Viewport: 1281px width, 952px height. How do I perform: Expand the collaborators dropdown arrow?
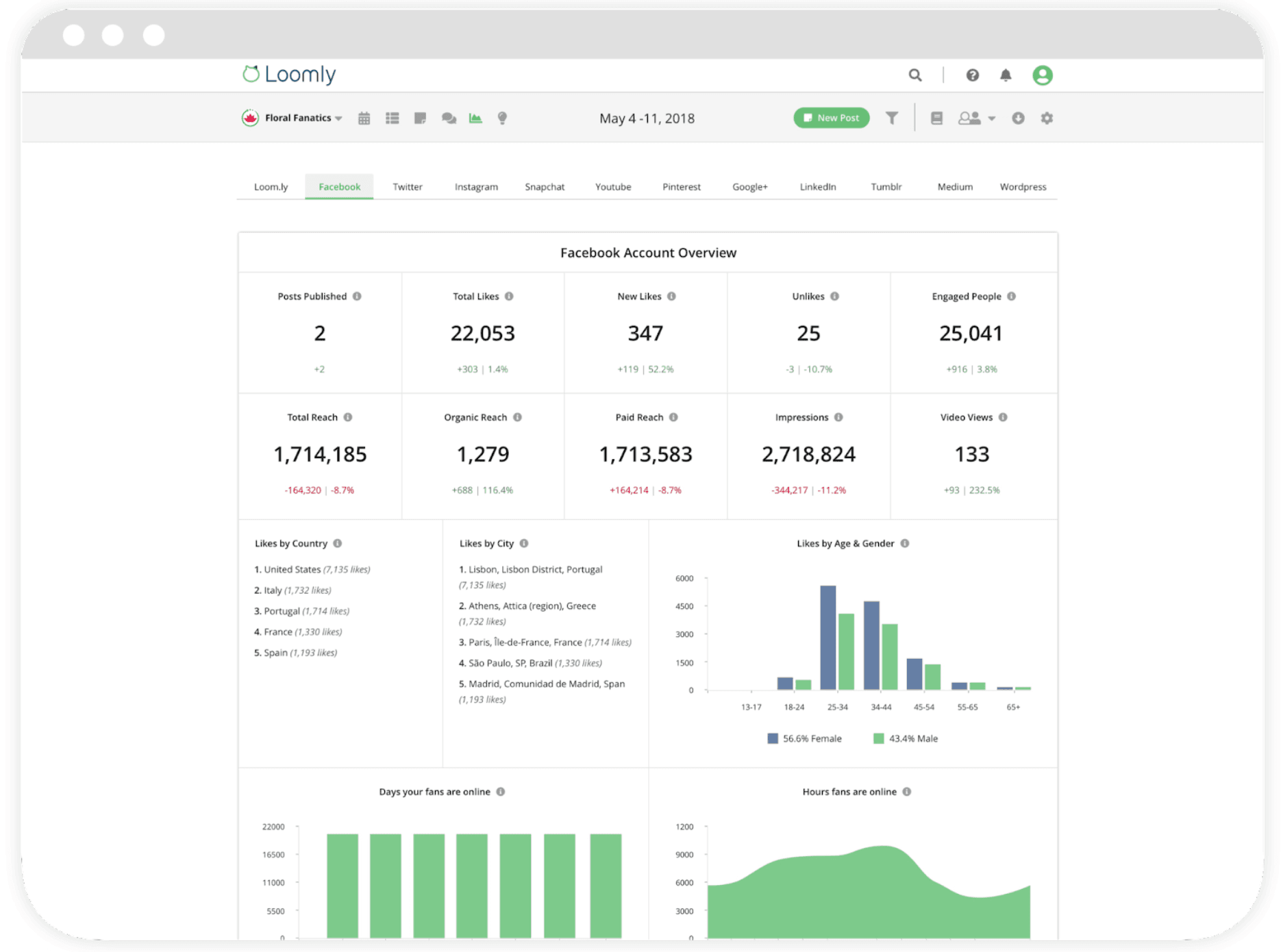click(x=993, y=118)
